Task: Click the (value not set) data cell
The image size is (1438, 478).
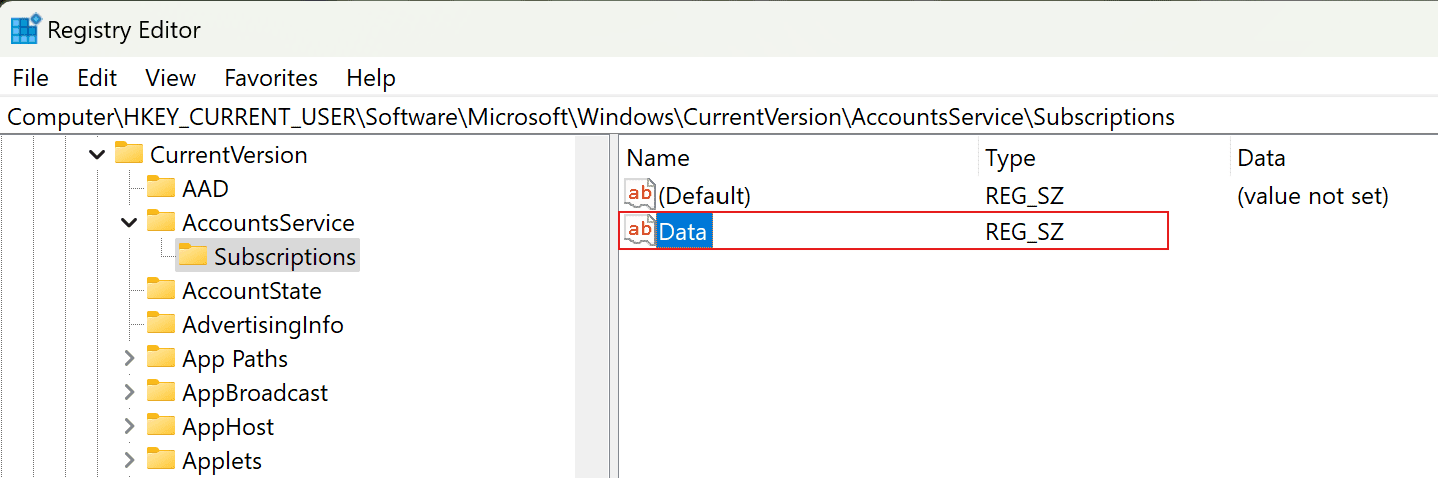Action: coord(1313,196)
